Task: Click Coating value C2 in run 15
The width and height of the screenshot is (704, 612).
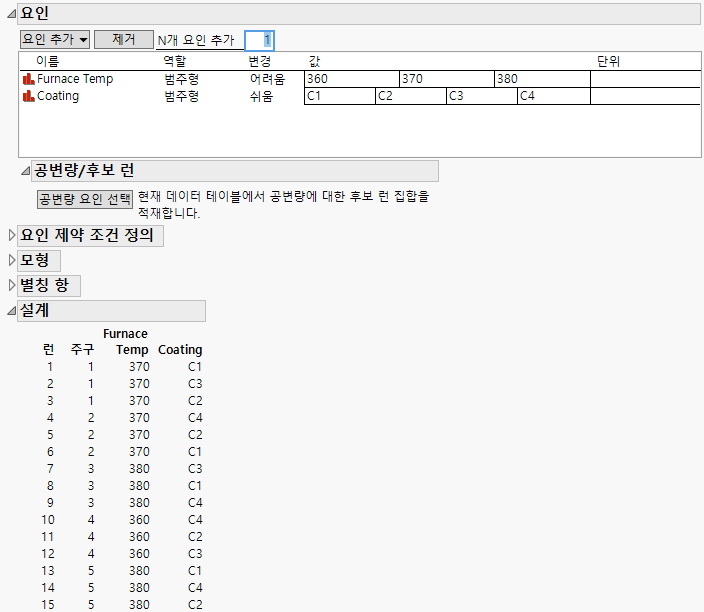Action: coord(195,605)
